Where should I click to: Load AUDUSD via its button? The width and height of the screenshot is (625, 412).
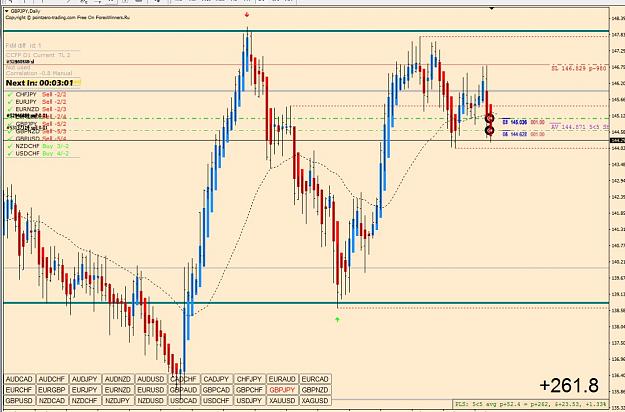[x=151, y=379]
